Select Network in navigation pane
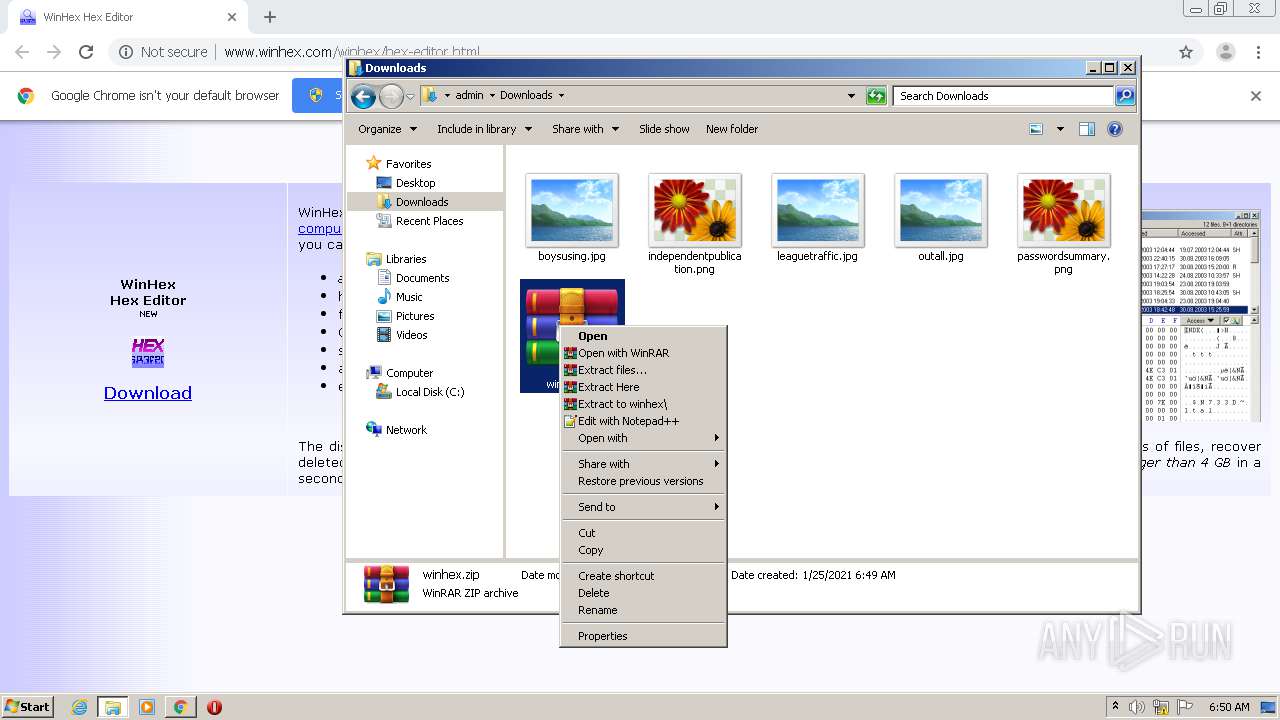1280x720 pixels. 396,430
